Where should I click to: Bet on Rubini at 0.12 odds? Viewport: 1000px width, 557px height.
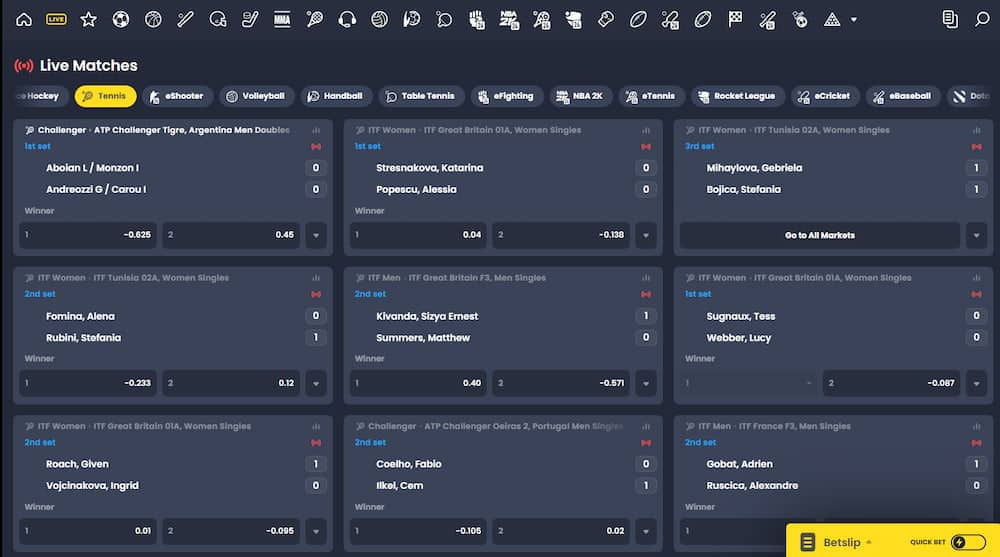point(231,383)
